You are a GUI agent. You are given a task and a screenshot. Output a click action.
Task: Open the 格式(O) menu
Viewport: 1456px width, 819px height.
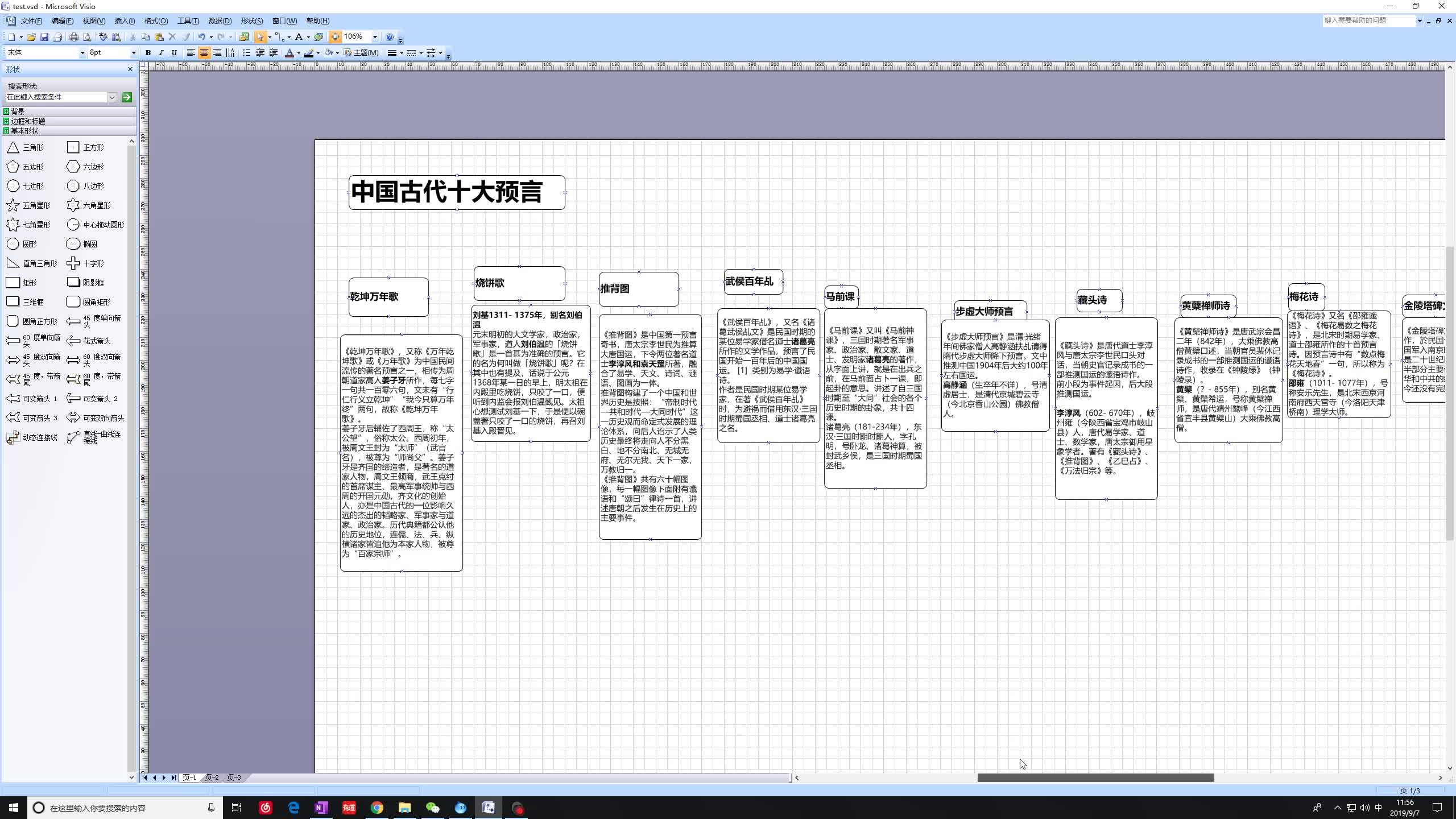(x=156, y=21)
